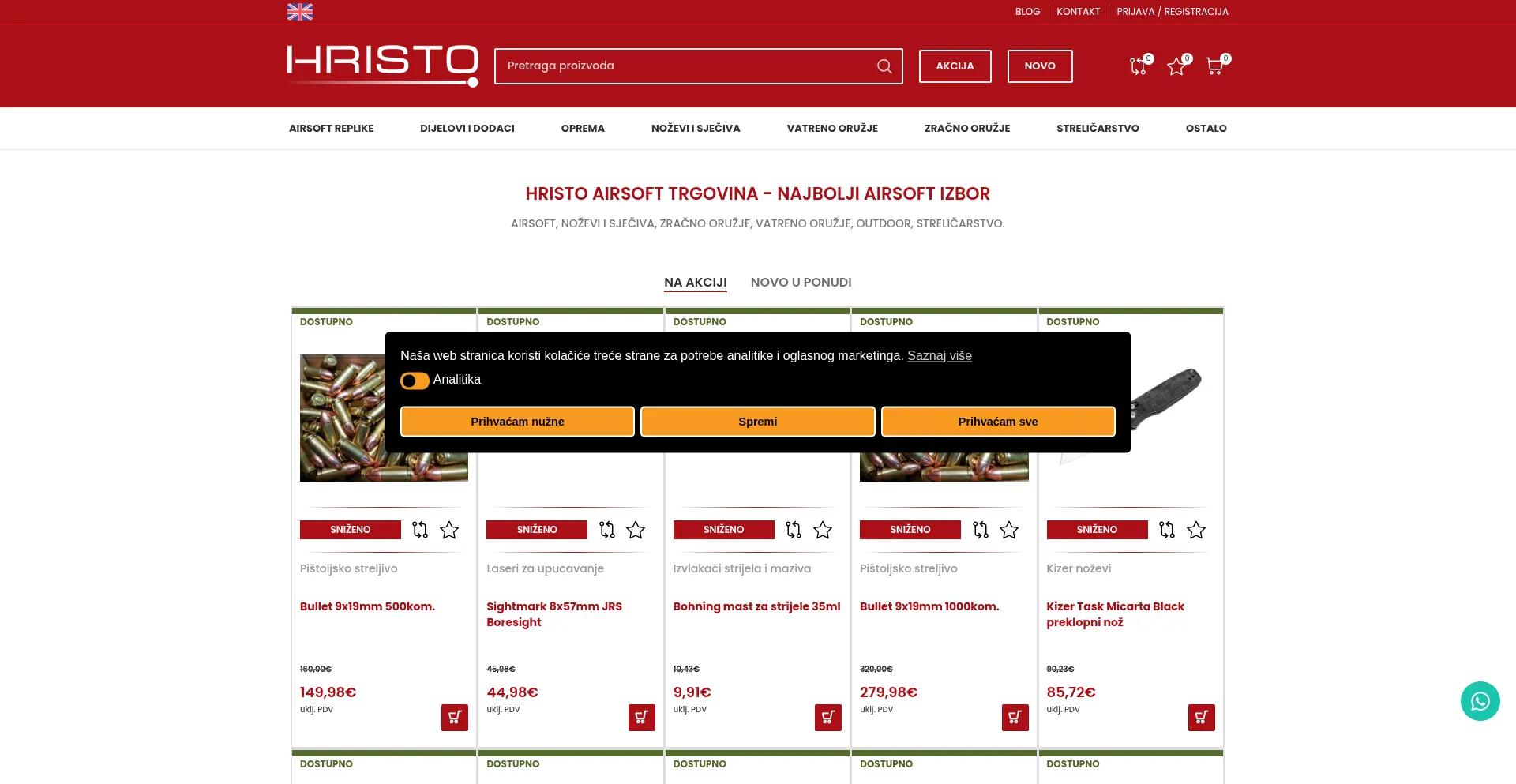Favorite Kizer Task Micarta Black knife
This screenshot has width=1516, height=784.
(1196, 530)
